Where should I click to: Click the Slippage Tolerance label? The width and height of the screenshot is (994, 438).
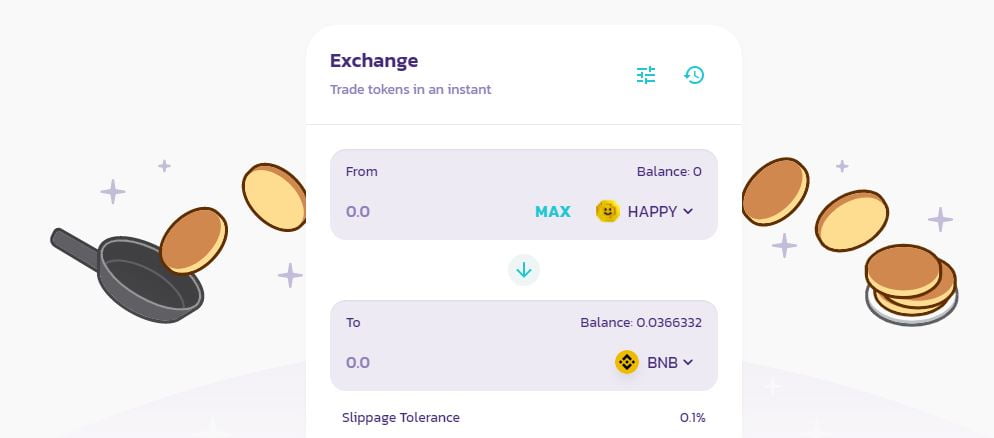click(401, 417)
